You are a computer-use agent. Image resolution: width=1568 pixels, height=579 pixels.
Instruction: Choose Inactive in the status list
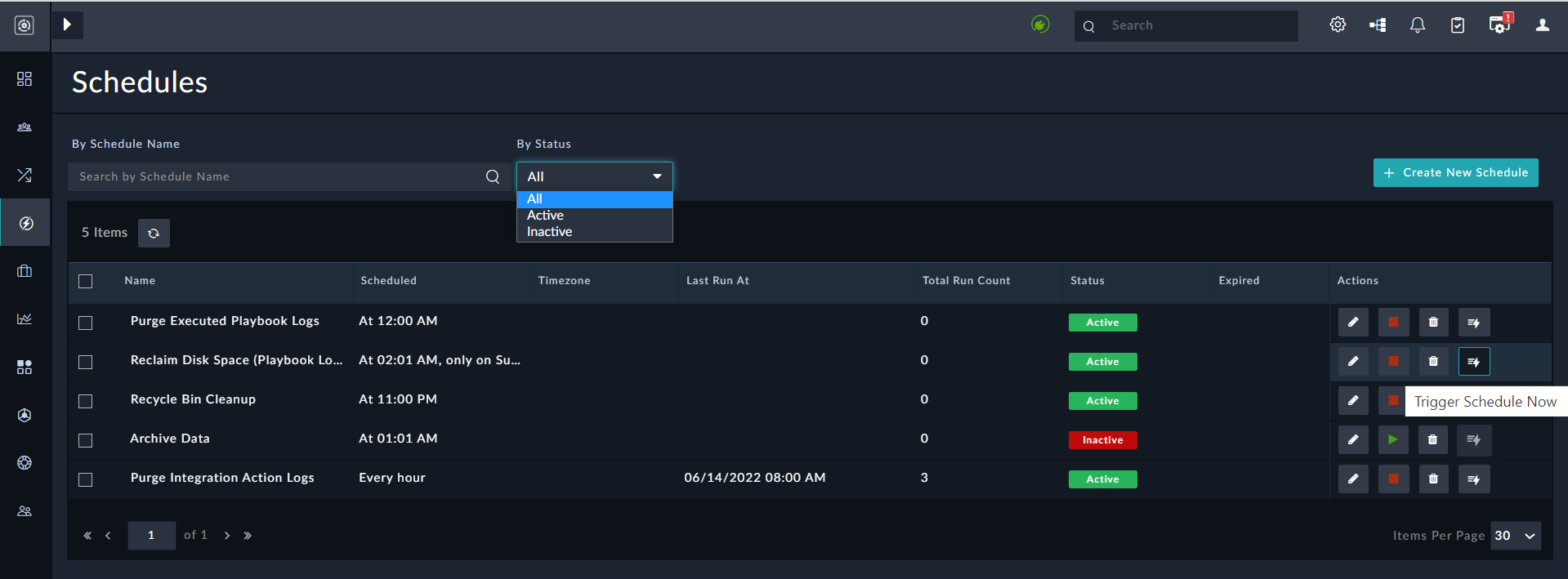click(550, 232)
